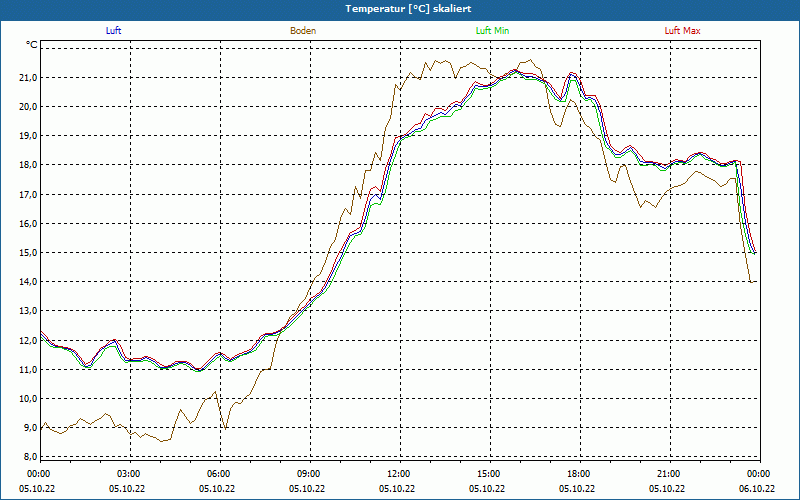Click the y-axis value 20,0
Image resolution: width=800 pixels, height=500 pixels.
point(29,107)
